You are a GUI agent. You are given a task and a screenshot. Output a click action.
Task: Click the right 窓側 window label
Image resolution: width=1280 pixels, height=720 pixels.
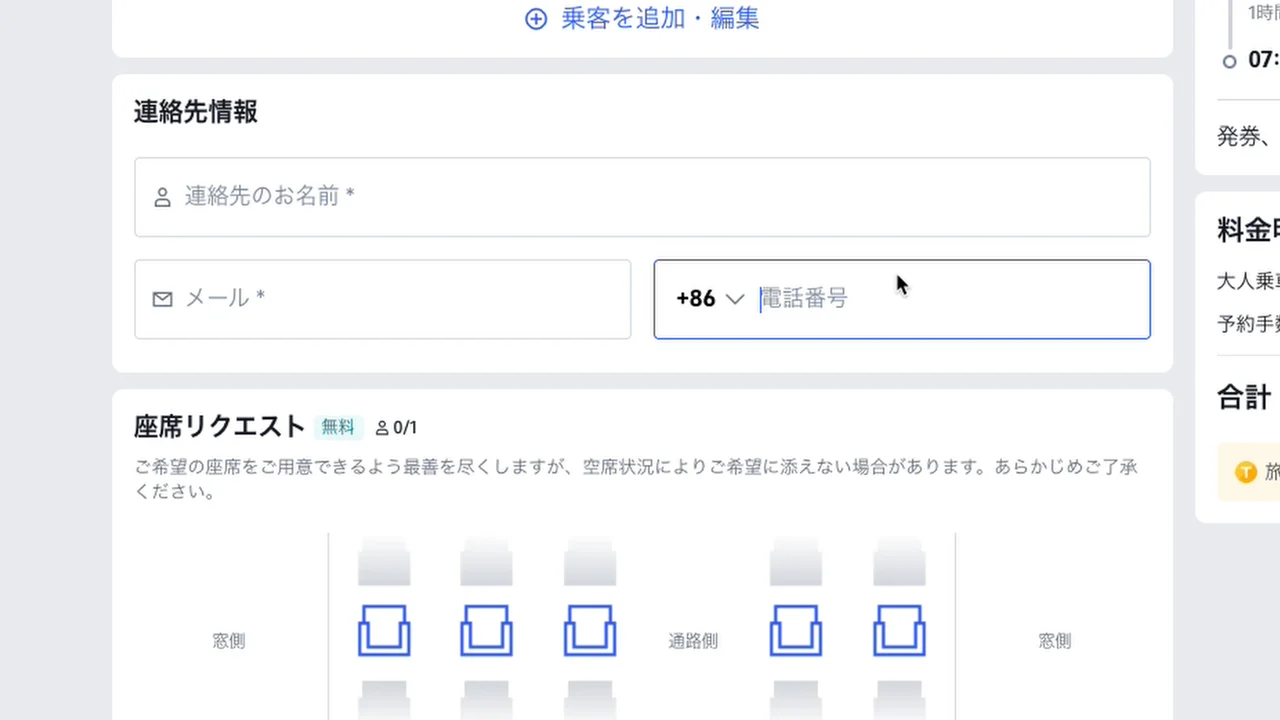[x=1055, y=641]
